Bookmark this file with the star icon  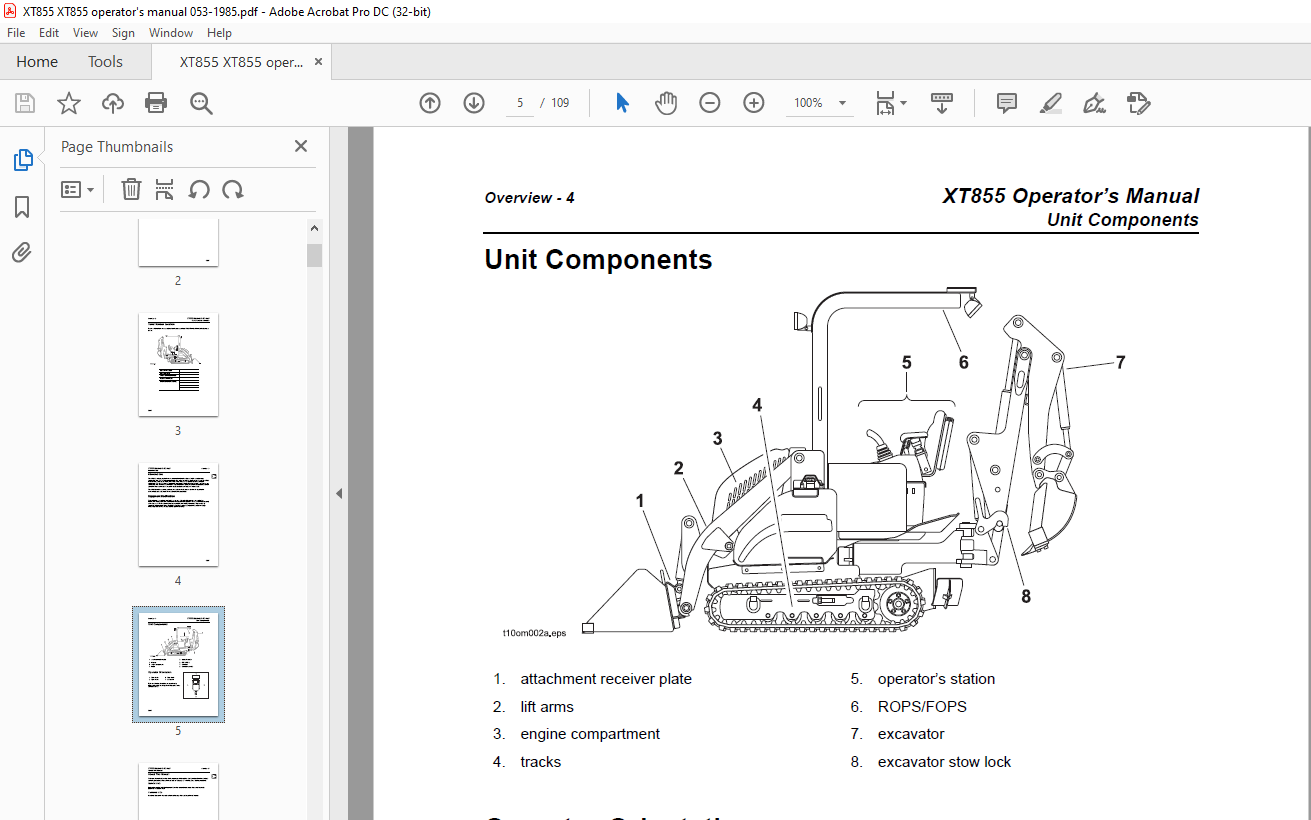tap(69, 103)
